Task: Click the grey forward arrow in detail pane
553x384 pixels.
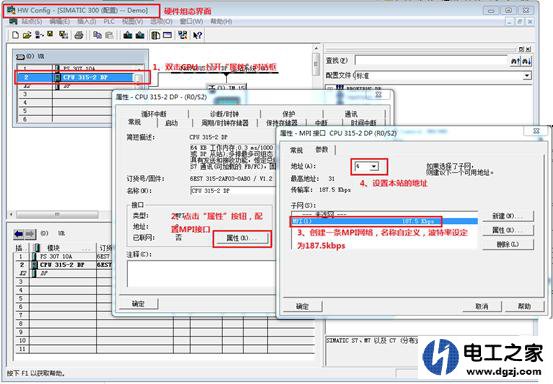Action: (30, 233)
